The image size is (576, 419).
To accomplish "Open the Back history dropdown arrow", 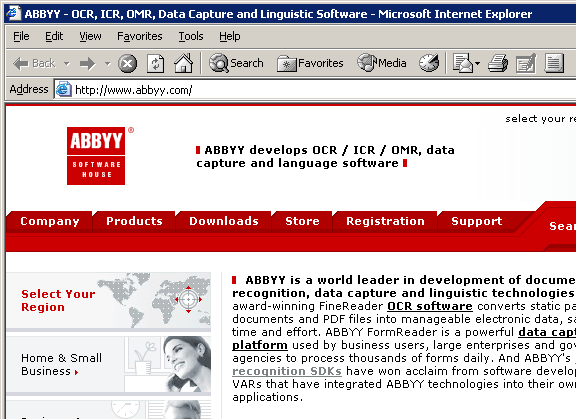I will tap(66, 64).
